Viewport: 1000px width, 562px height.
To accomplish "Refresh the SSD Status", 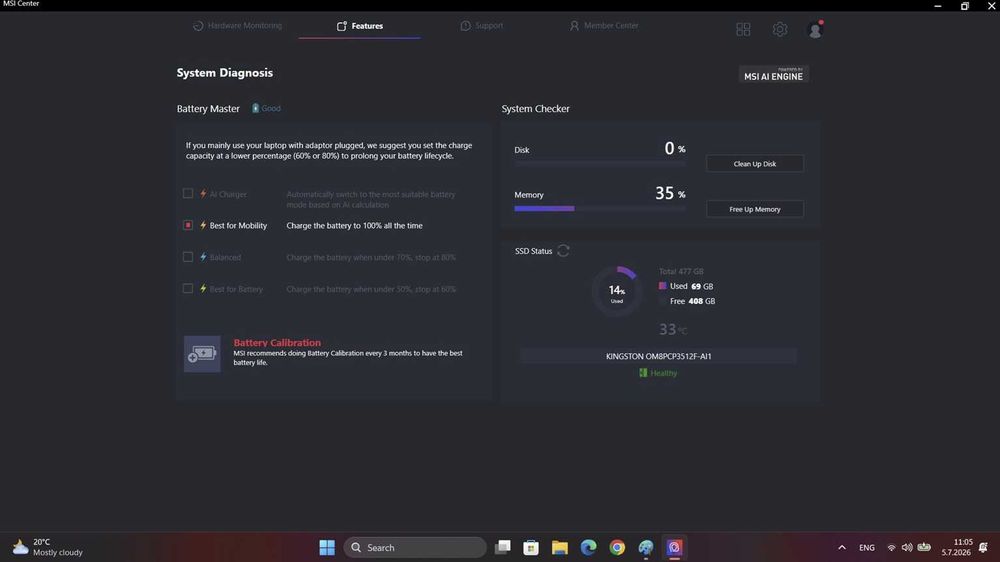I will 563,251.
